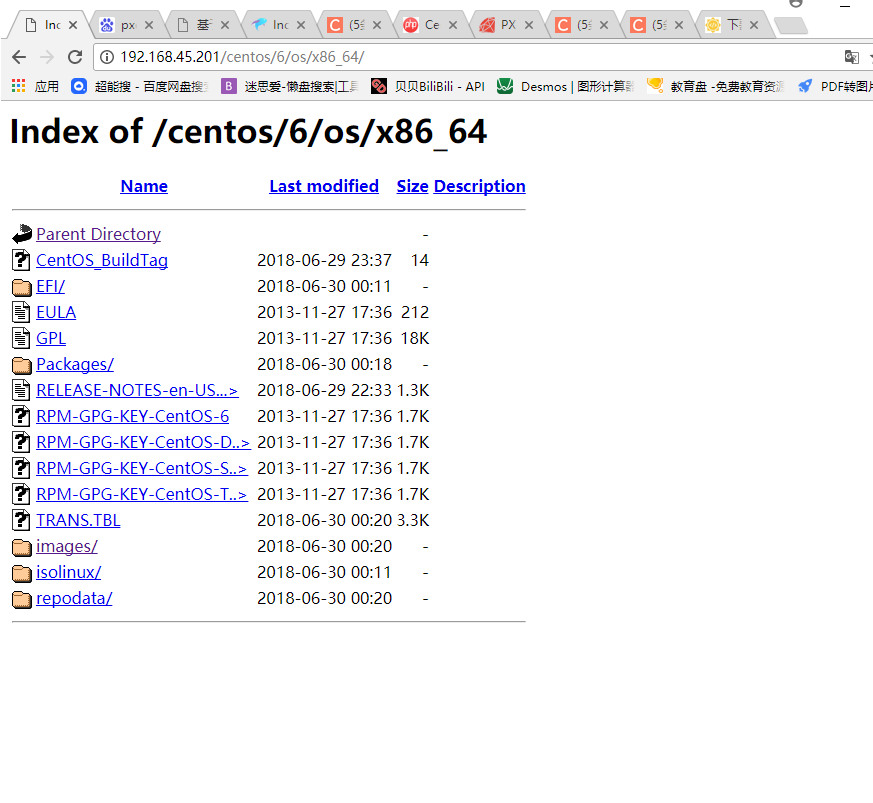Sort listing by Description header

click(x=479, y=186)
